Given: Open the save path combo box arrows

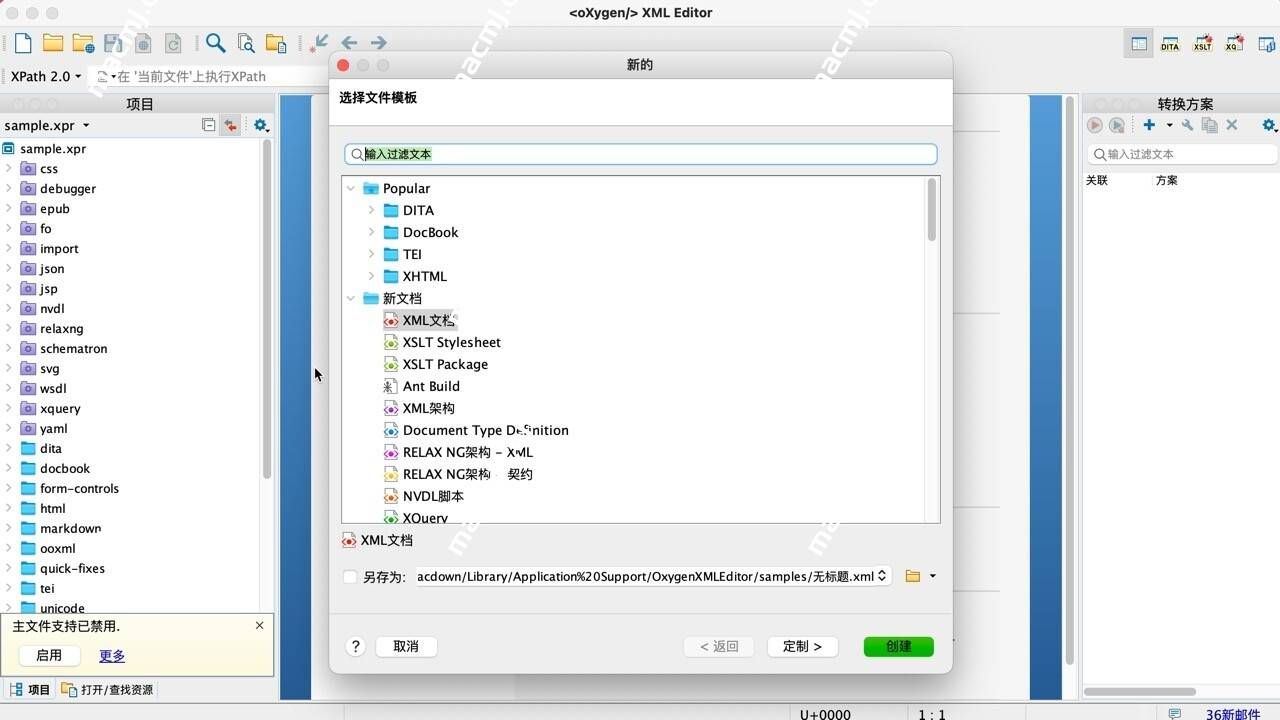Looking at the screenshot, I should coord(882,576).
